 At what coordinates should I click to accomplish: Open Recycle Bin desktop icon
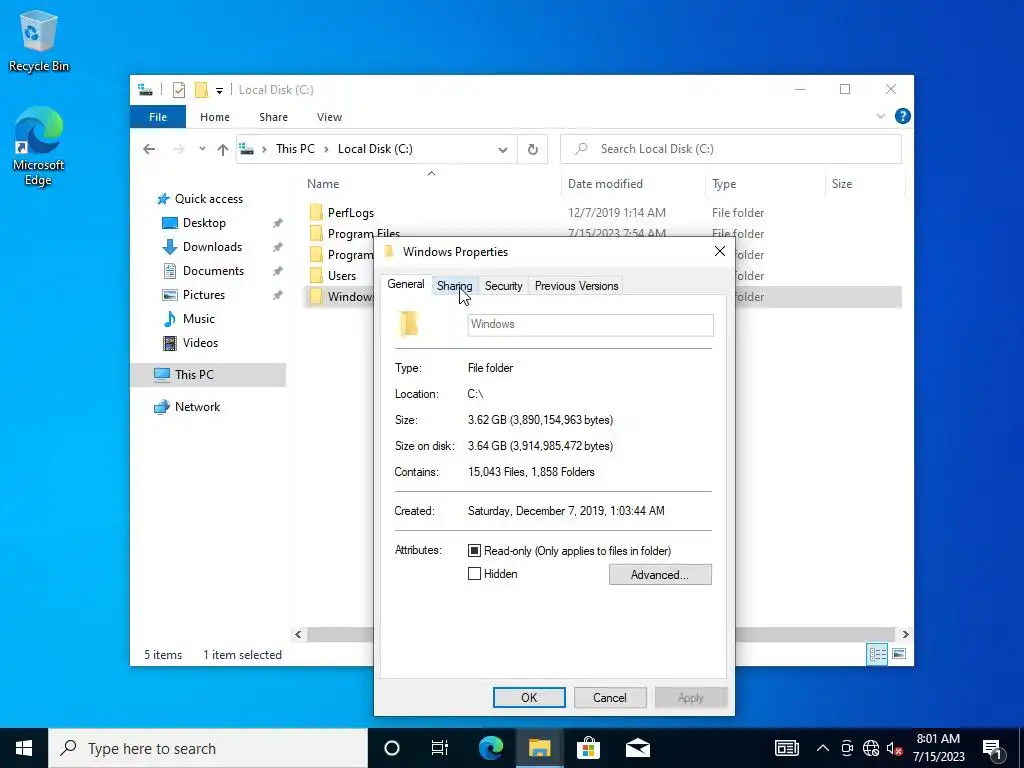tap(39, 40)
